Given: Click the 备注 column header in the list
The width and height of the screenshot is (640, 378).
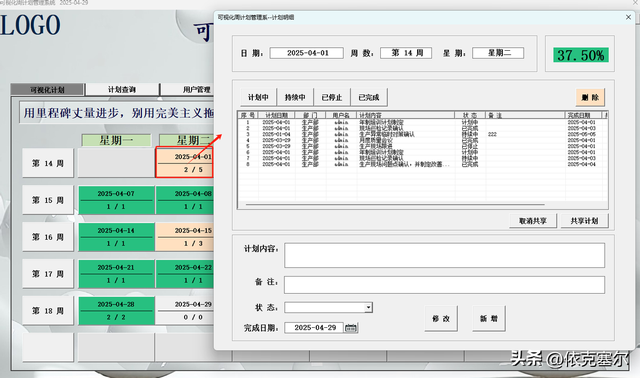Looking at the screenshot, I should click(525, 115).
